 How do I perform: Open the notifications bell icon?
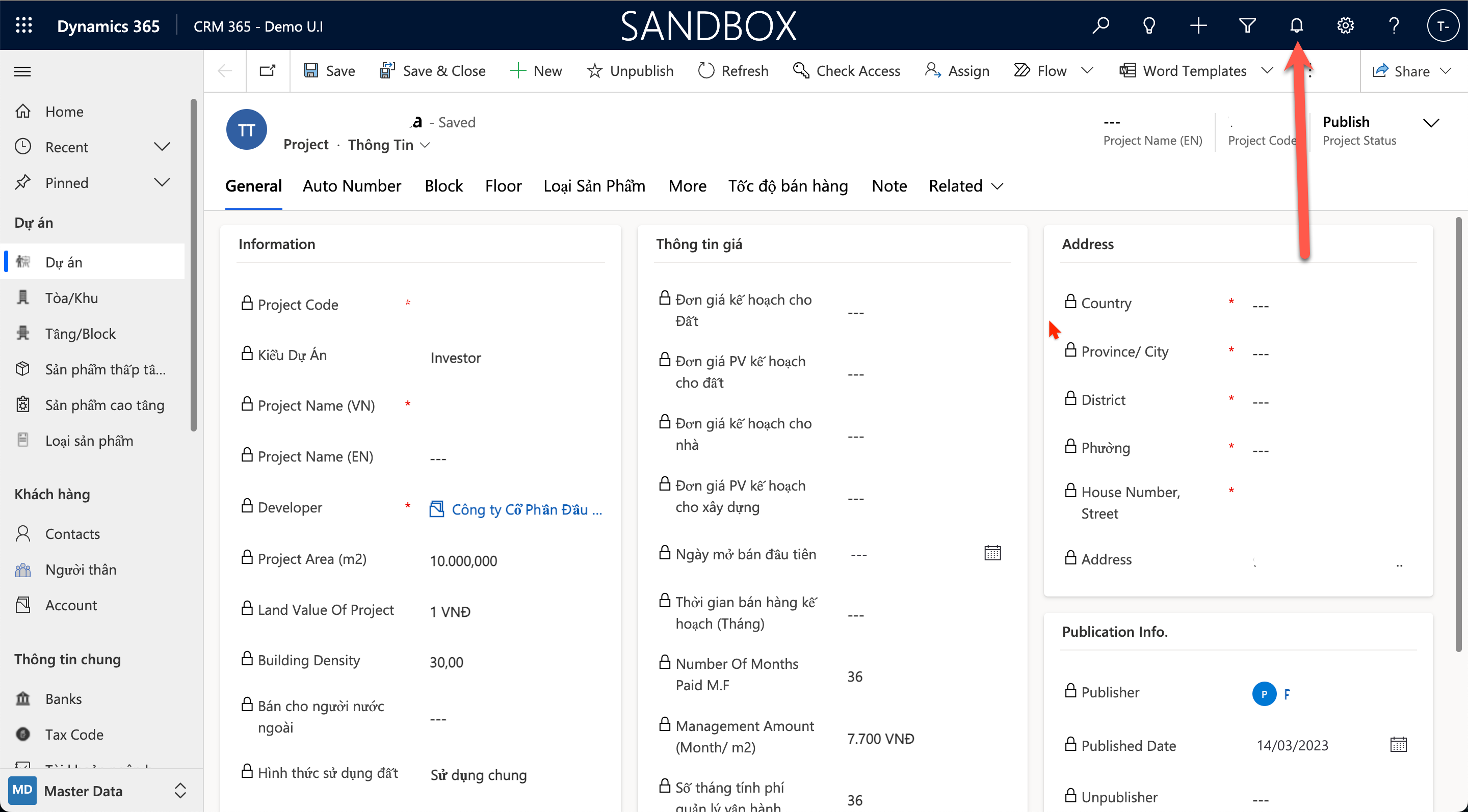point(1296,25)
